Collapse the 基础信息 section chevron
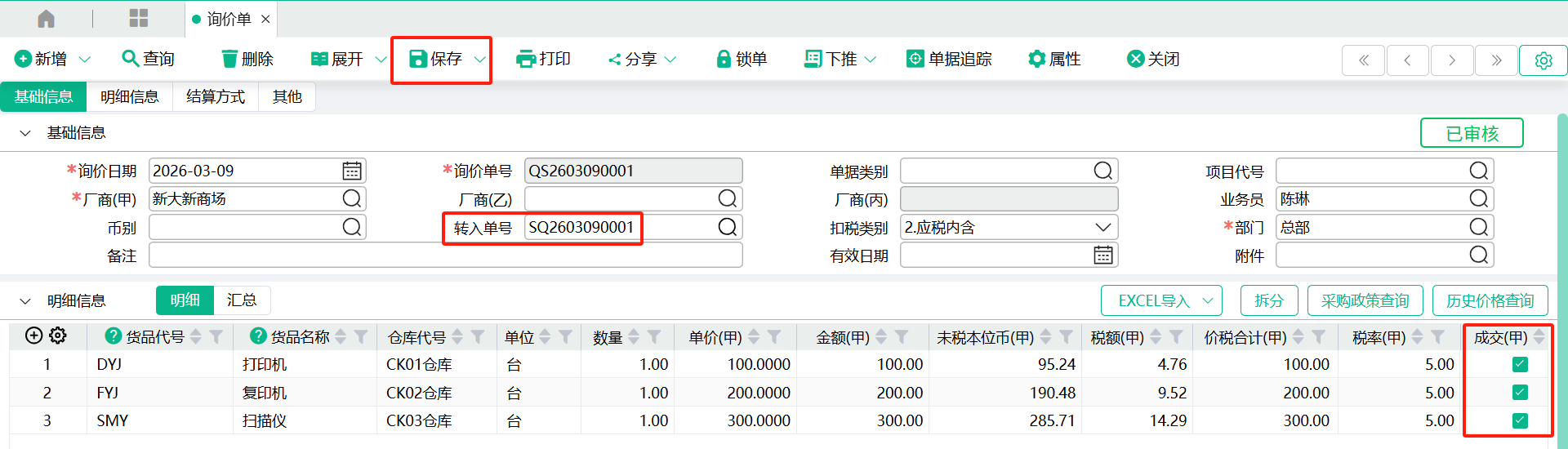Screen dimensions: 1568x449 25,133
